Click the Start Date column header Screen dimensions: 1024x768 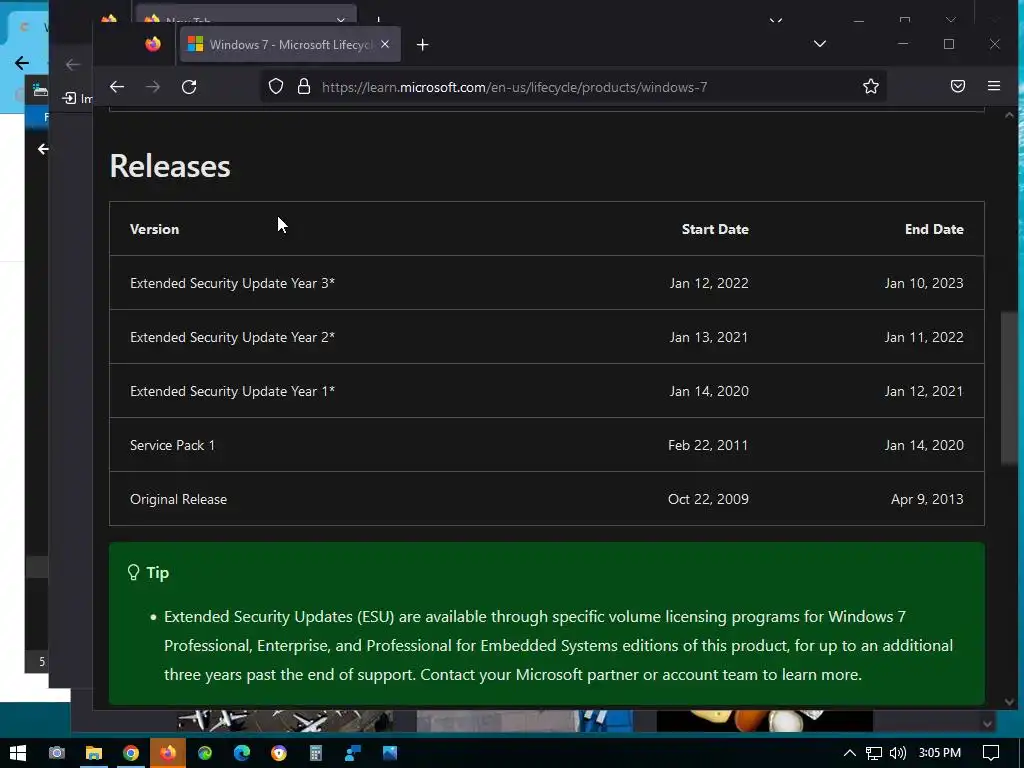click(x=715, y=229)
